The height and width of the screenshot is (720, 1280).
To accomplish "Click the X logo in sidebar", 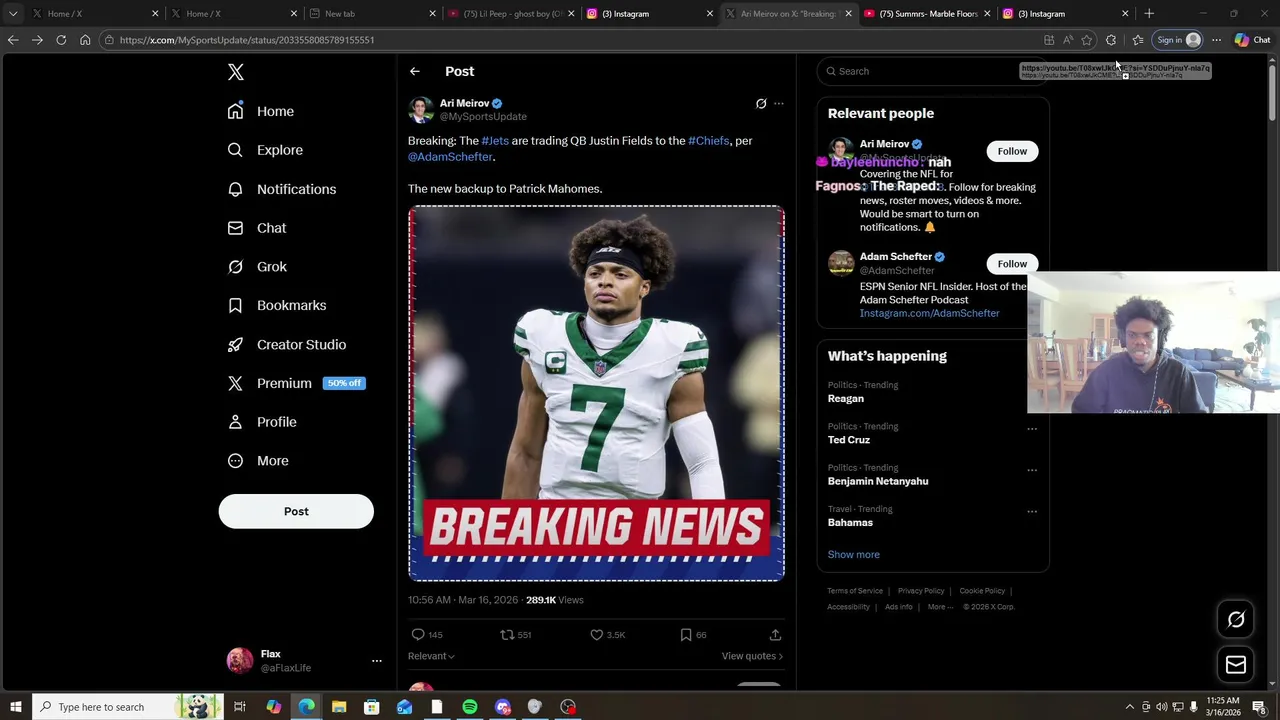I will (x=236, y=72).
